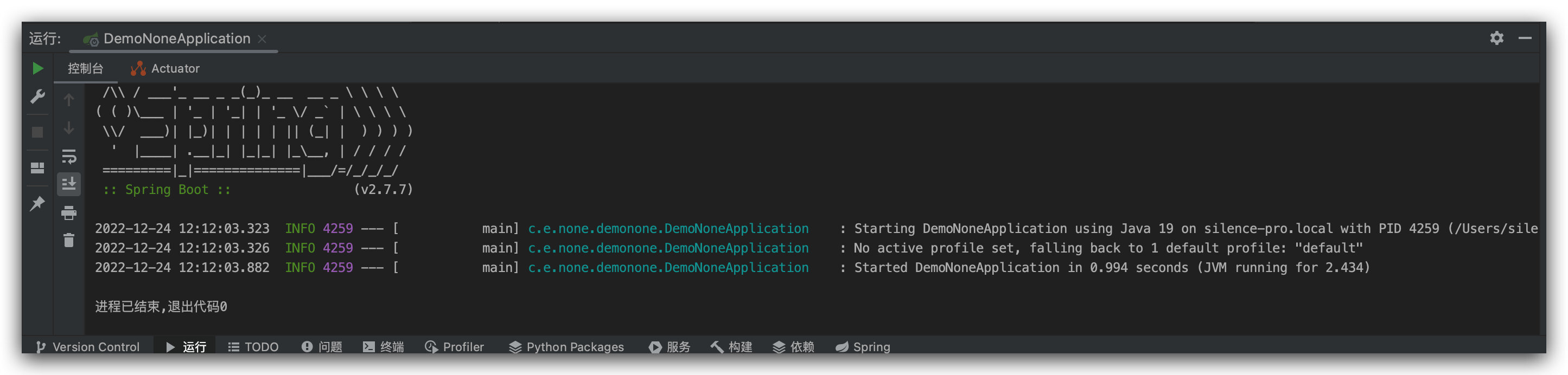Image resolution: width=1568 pixels, height=375 pixels.
Task: Open run configuration wrench icon
Action: 38,96
